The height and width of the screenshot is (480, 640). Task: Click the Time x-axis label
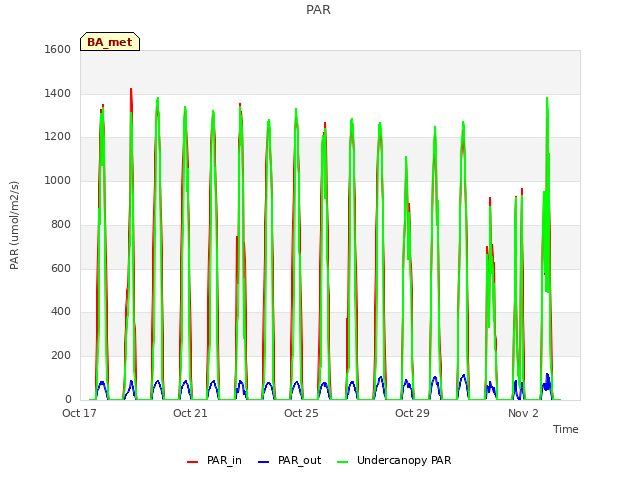(566, 429)
